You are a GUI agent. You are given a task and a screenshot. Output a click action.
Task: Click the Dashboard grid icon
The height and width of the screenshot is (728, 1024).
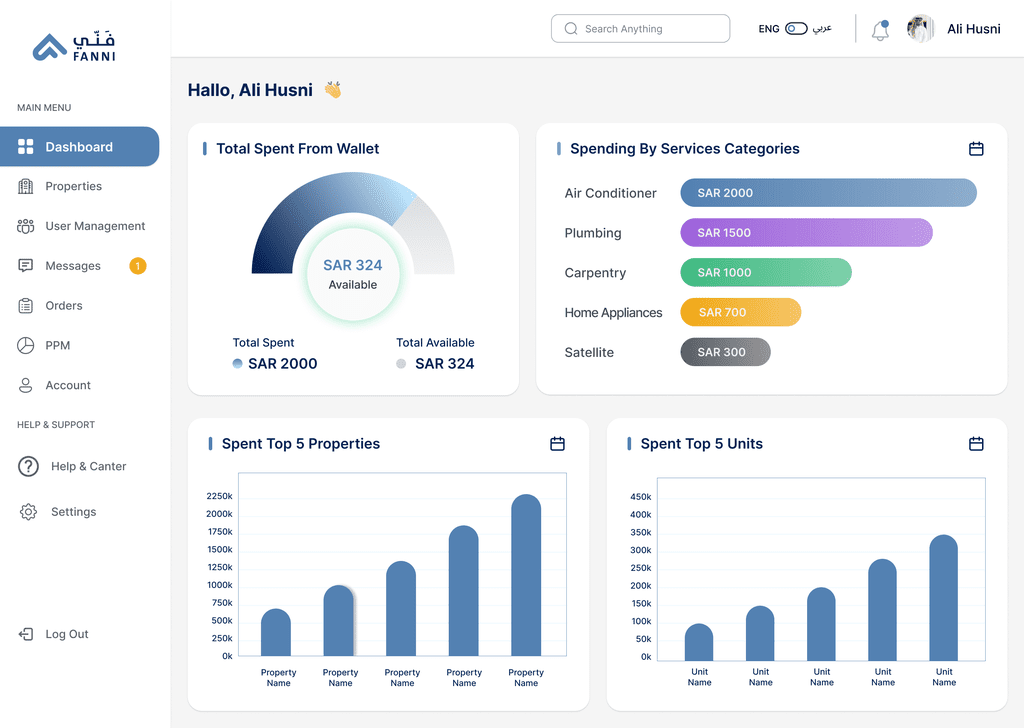pyautogui.click(x=25, y=147)
